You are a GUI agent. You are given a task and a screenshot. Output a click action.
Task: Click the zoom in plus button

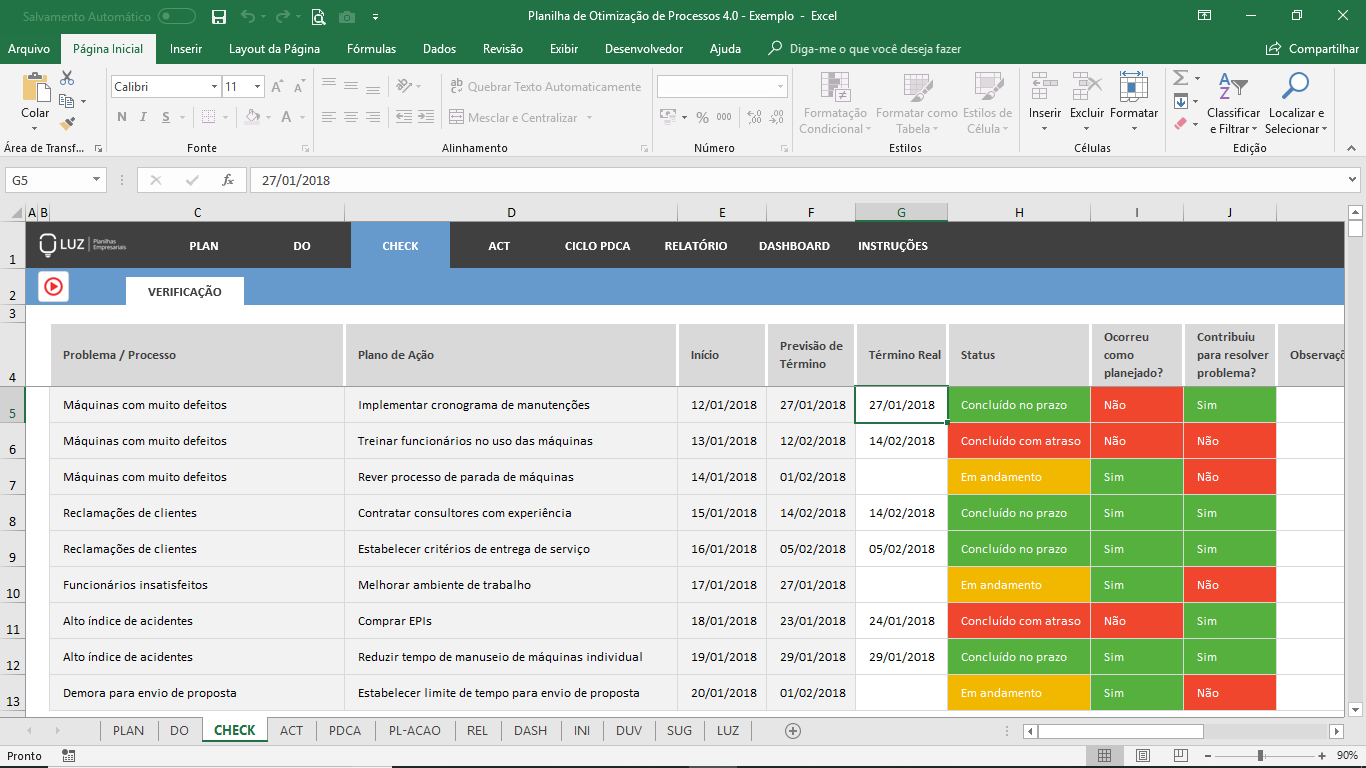click(1322, 756)
